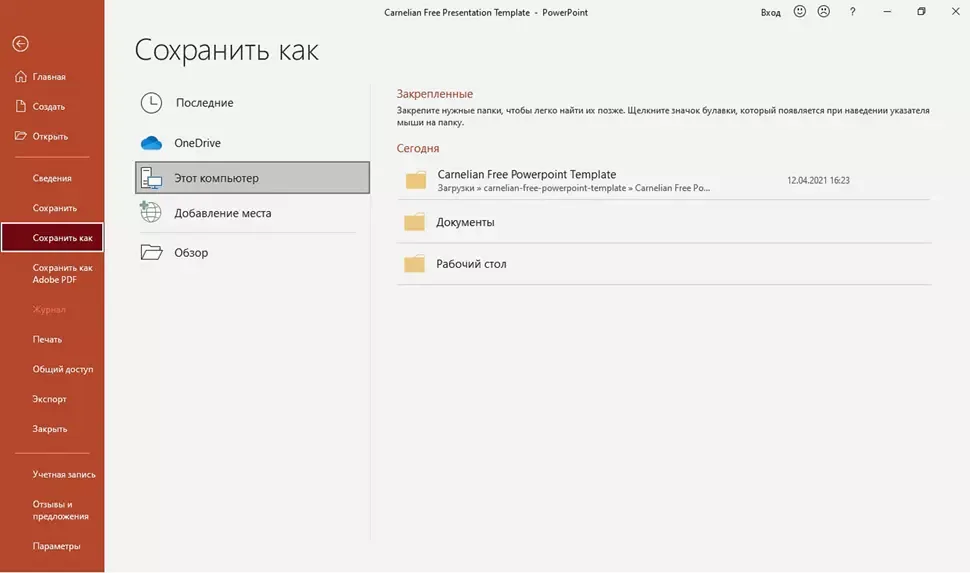The image size is (970, 573).
Task: Click the globe icon for Добавление места
Action: pos(151,212)
